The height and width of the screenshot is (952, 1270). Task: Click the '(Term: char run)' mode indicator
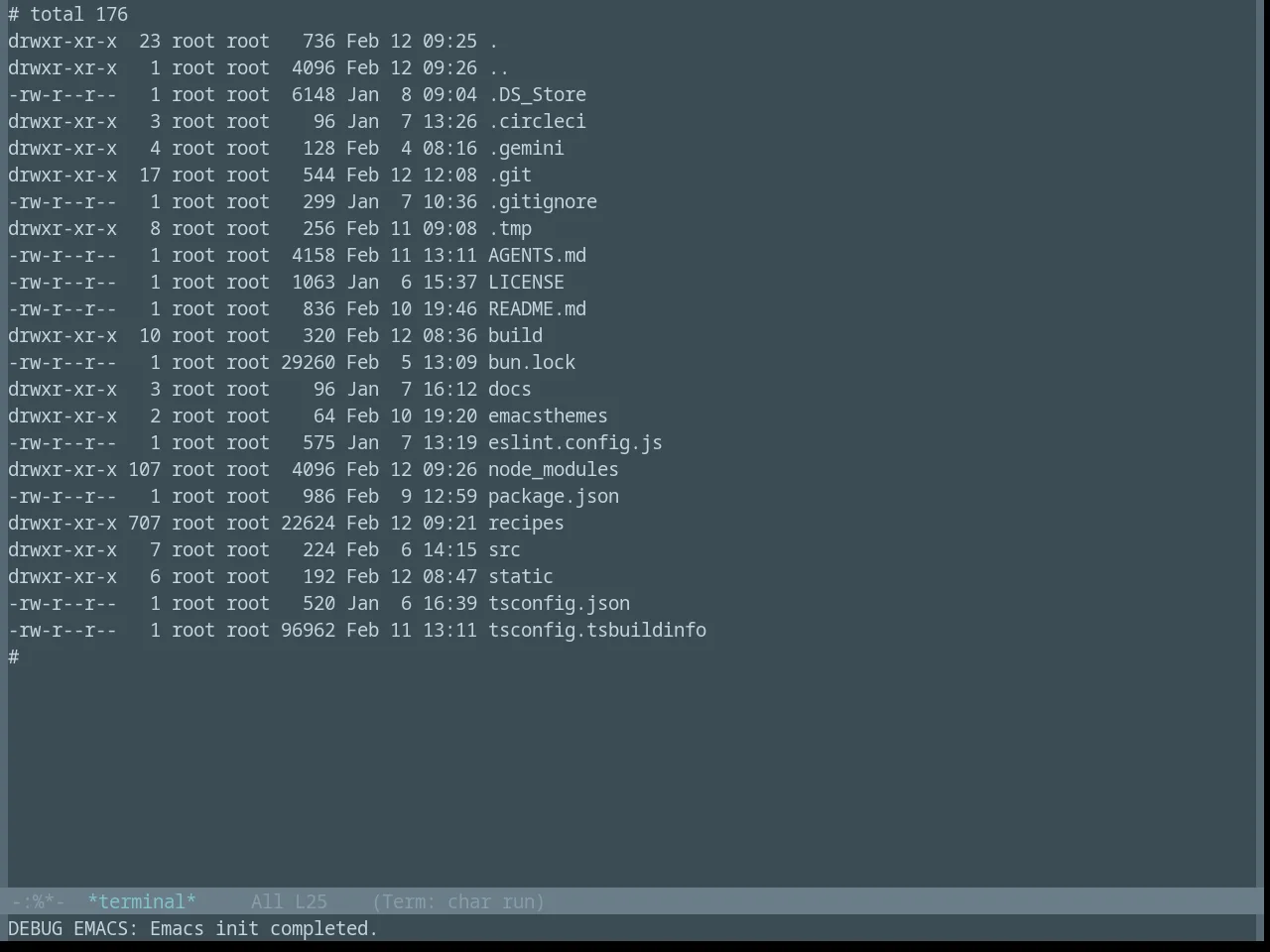pos(458,902)
